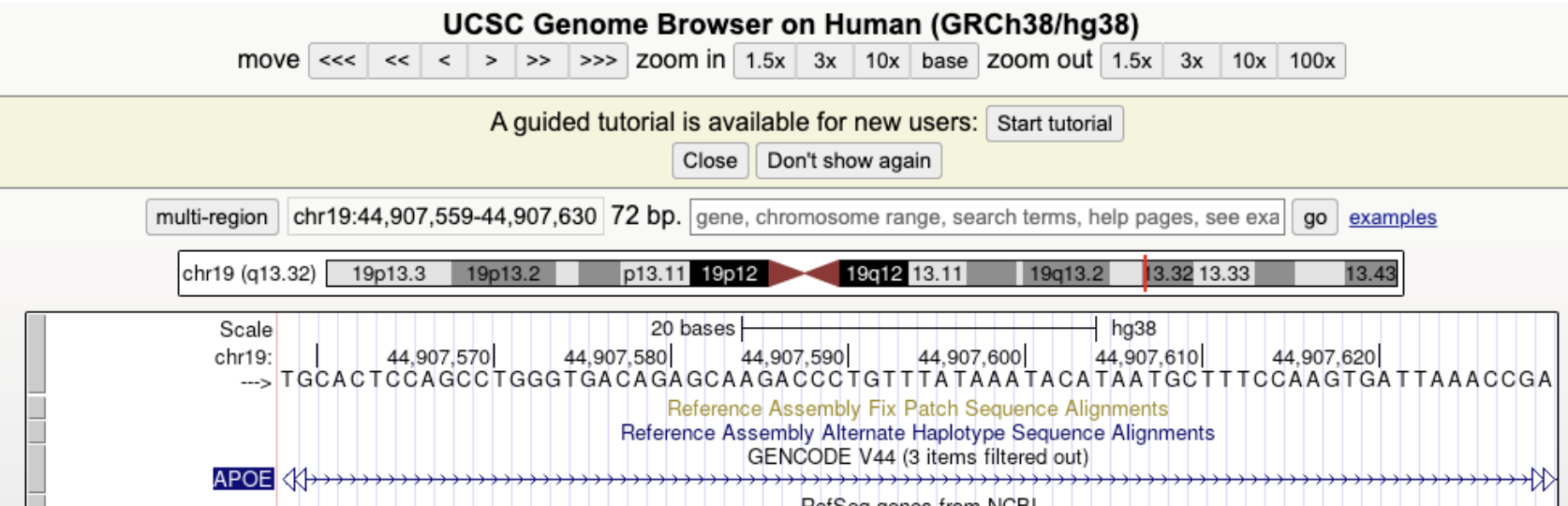The height and width of the screenshot is (506, 1568).
Task: Choose Don't show again for tutorial
Action: pos(849,160)
